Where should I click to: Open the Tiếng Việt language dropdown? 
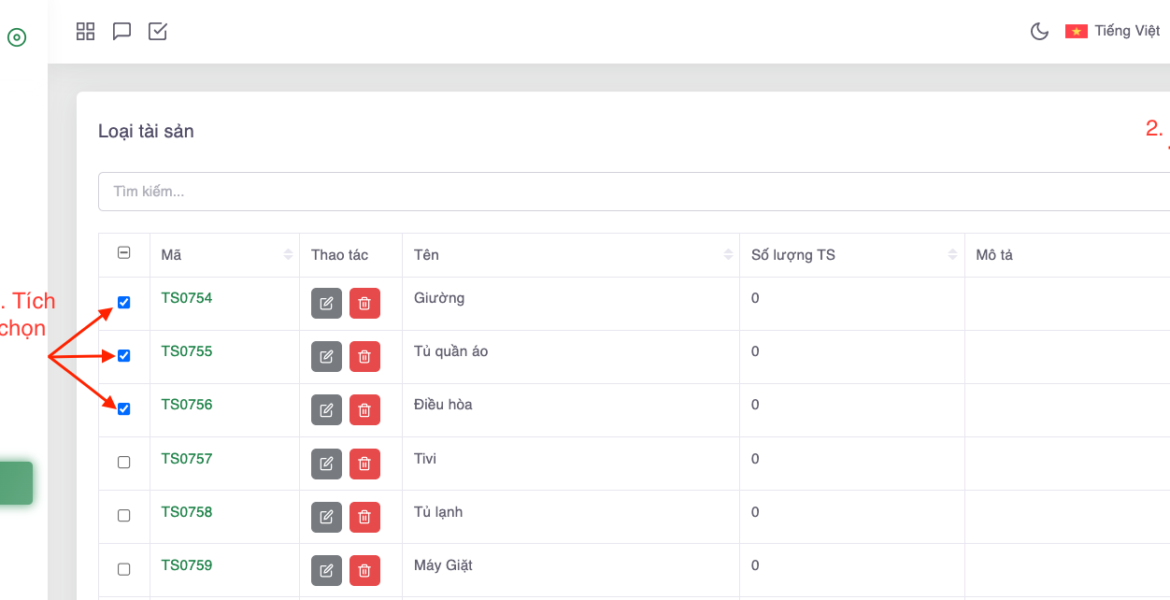coord(1113,31)
